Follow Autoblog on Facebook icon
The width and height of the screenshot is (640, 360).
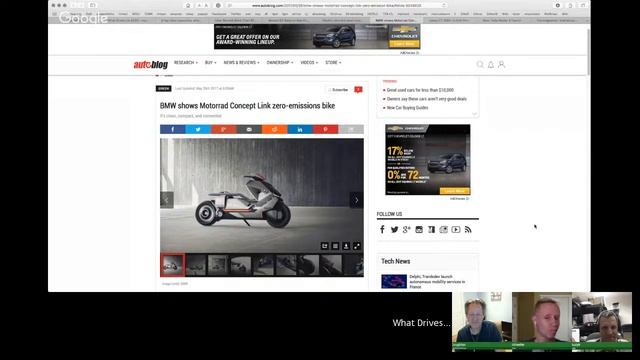(x=382, y=229)
